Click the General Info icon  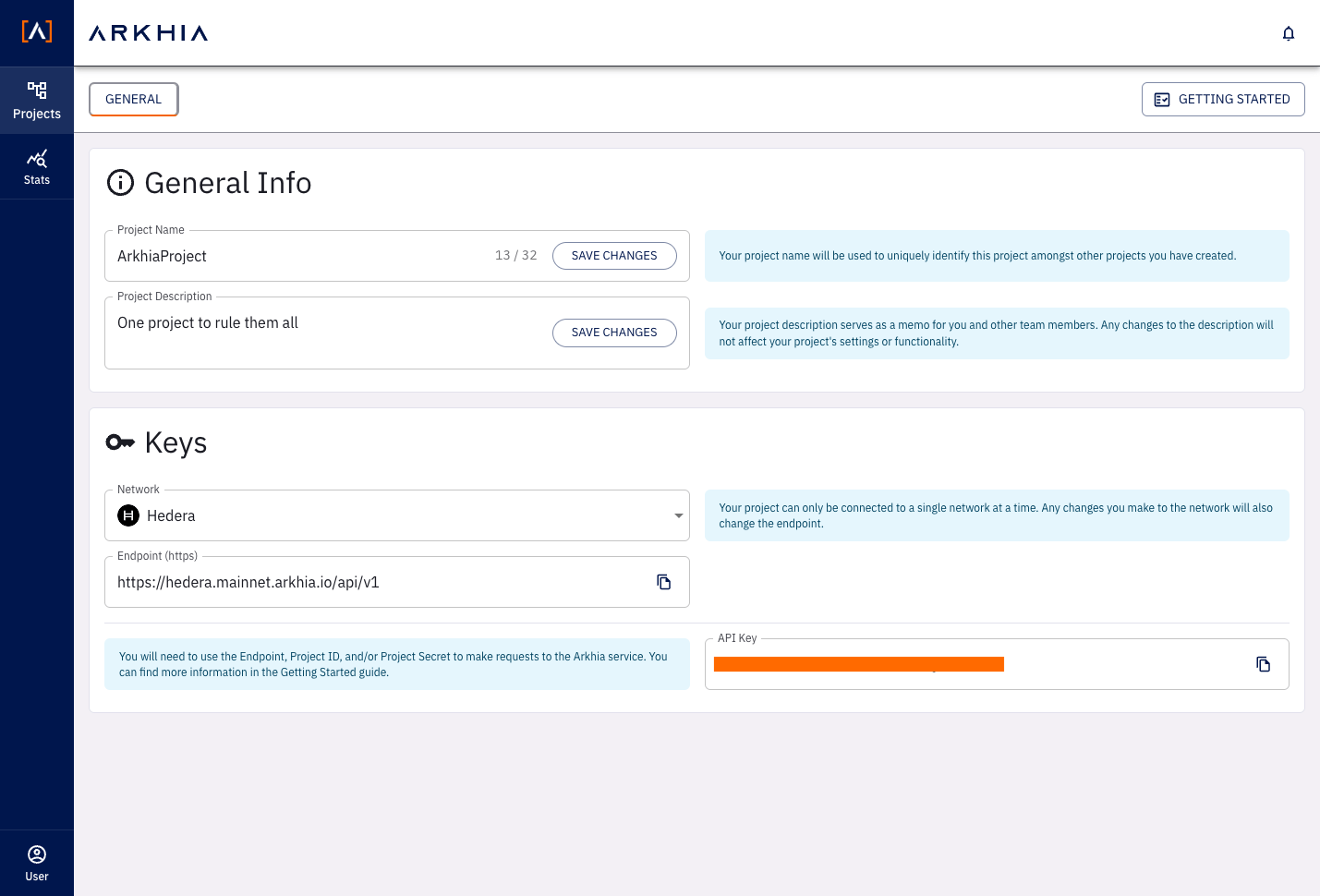120,183
